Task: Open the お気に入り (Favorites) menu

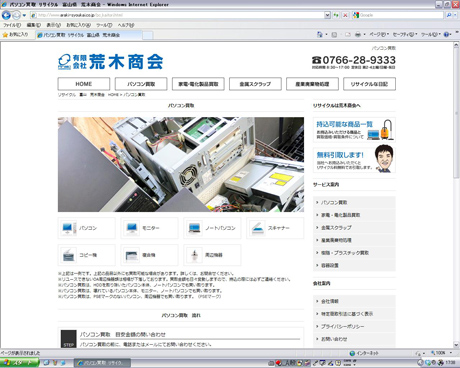Action: coord(78,25)
